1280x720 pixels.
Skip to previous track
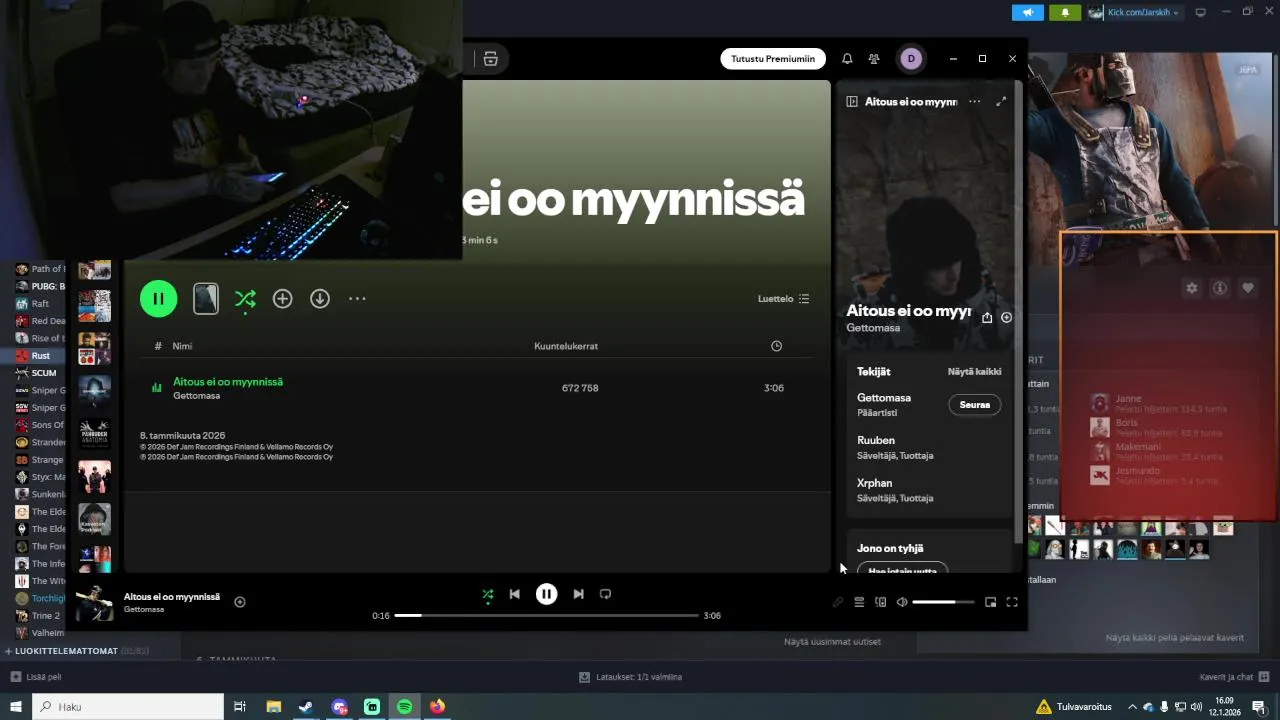pos(514,594)
